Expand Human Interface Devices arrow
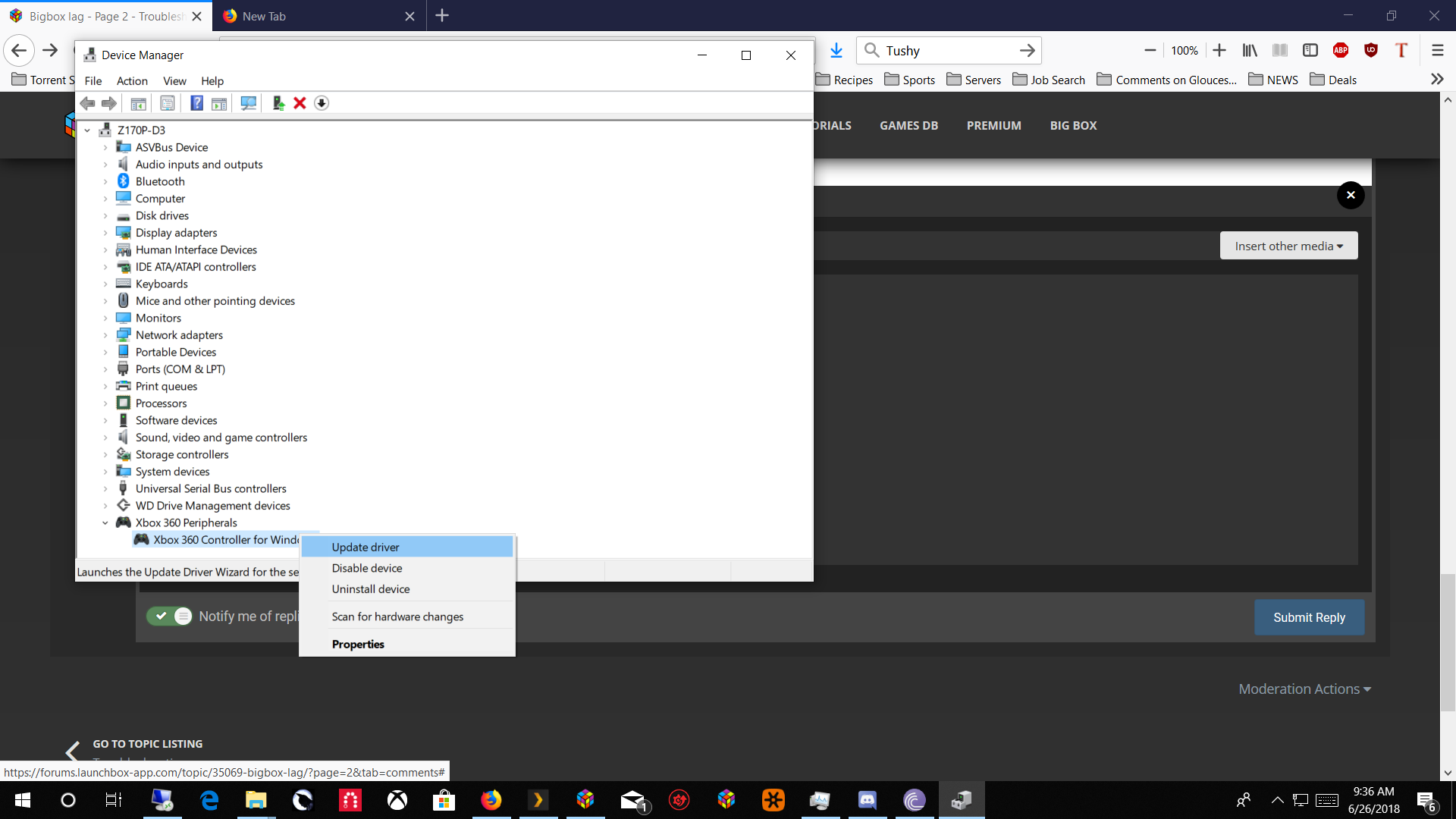This screenshot has height=819, width=1456. [105, 249]
